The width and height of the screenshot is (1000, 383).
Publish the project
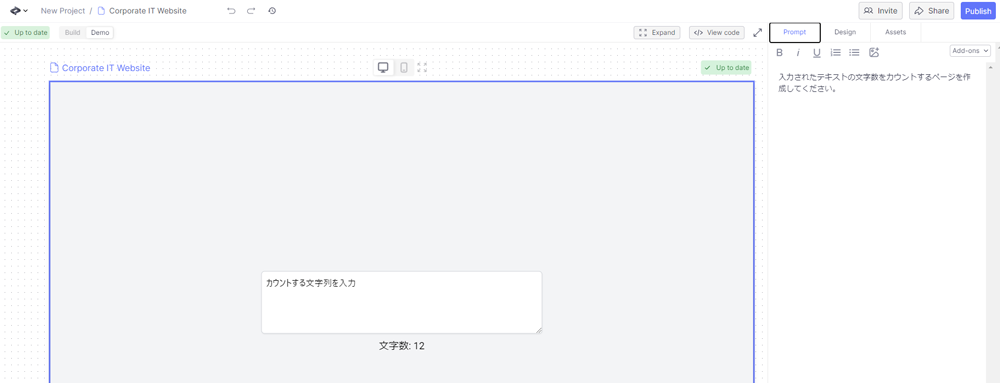(x=978, y=11)
